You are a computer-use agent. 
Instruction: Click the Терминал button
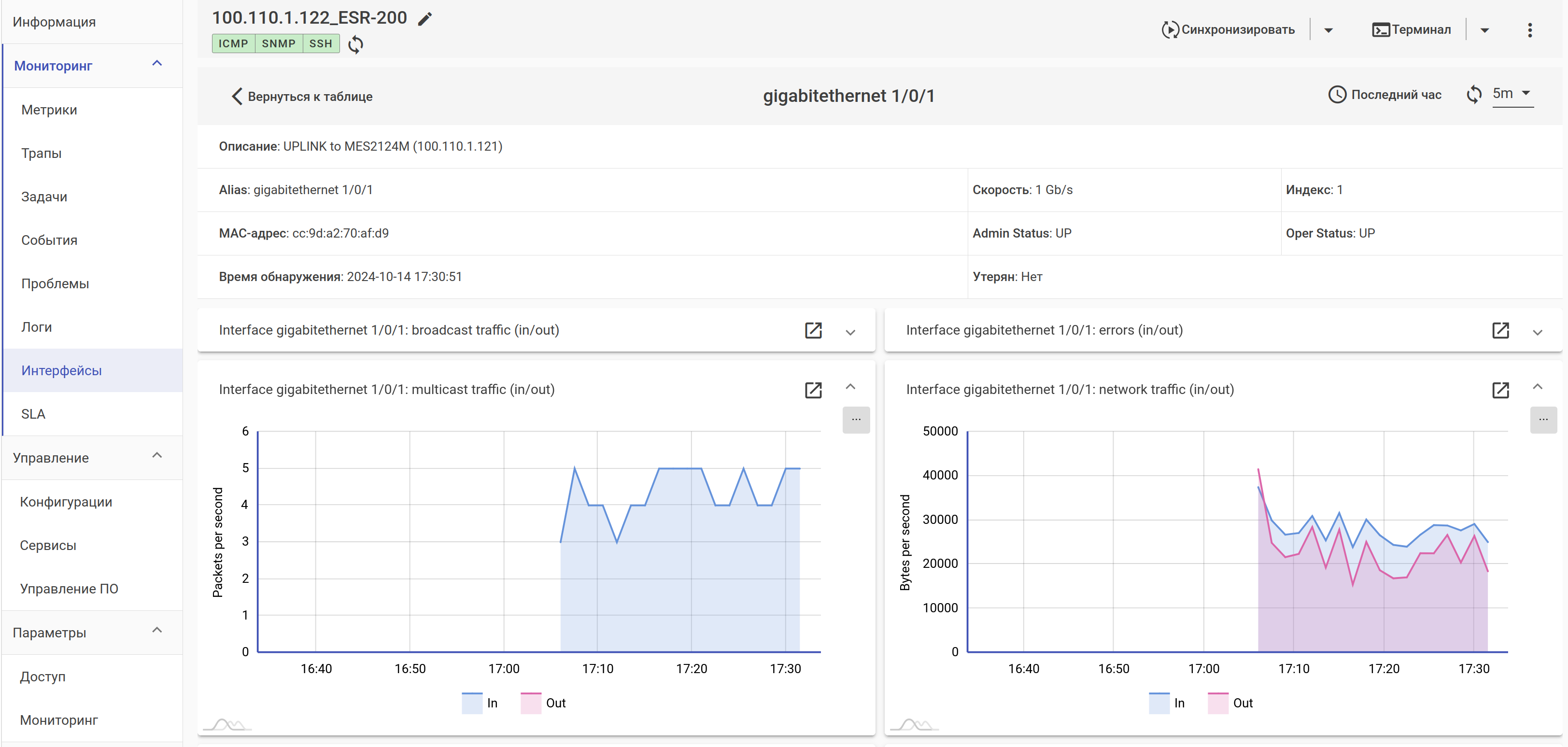coord(1412,30)
